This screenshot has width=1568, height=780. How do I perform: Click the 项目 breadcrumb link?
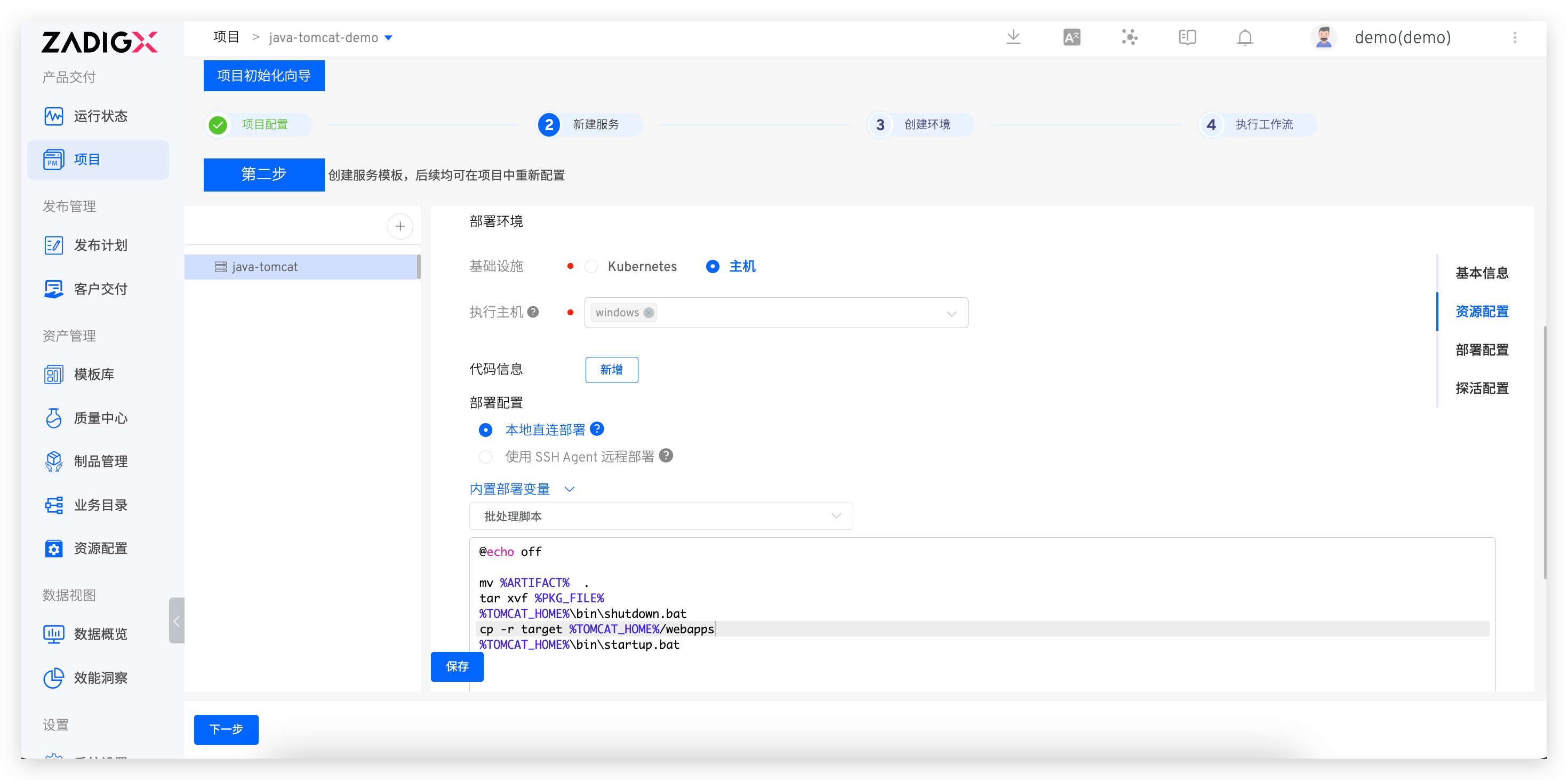[x=226, y=37]
